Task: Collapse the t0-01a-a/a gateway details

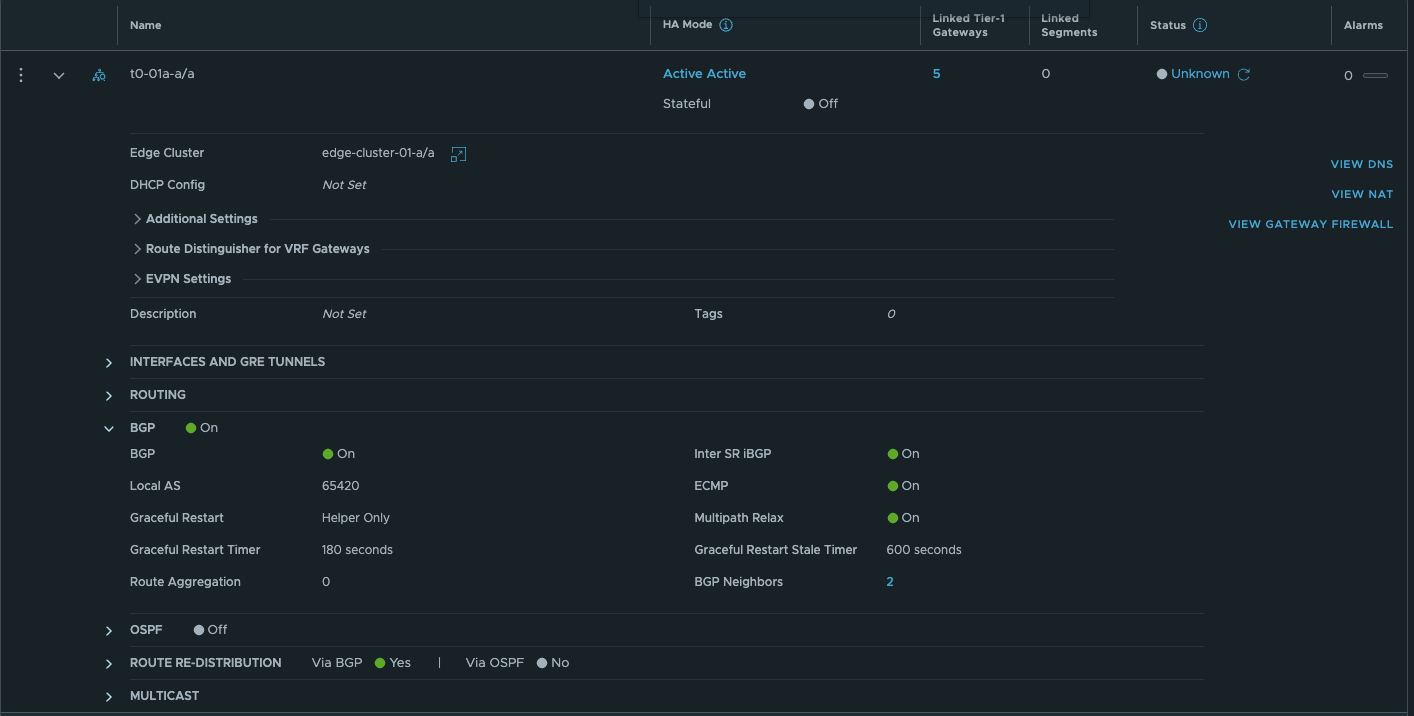Action: tap(58, 75)
